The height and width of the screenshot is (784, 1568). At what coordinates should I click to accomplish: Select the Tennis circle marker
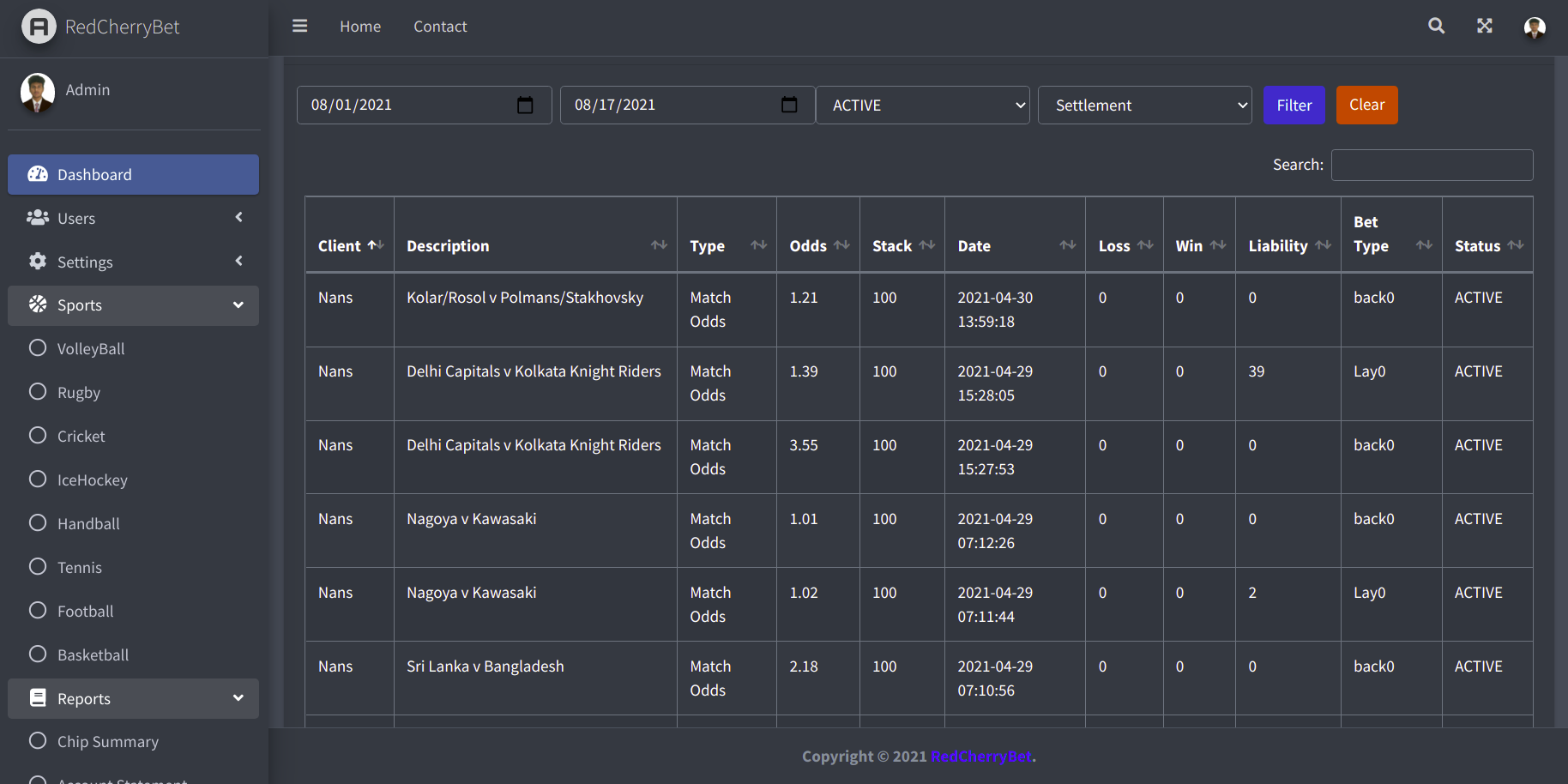click(38, 566)
